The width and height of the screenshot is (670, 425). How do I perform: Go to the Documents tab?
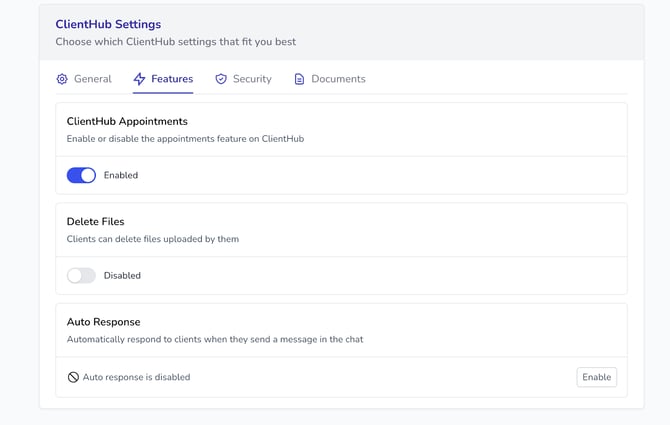tap(338, 79)
